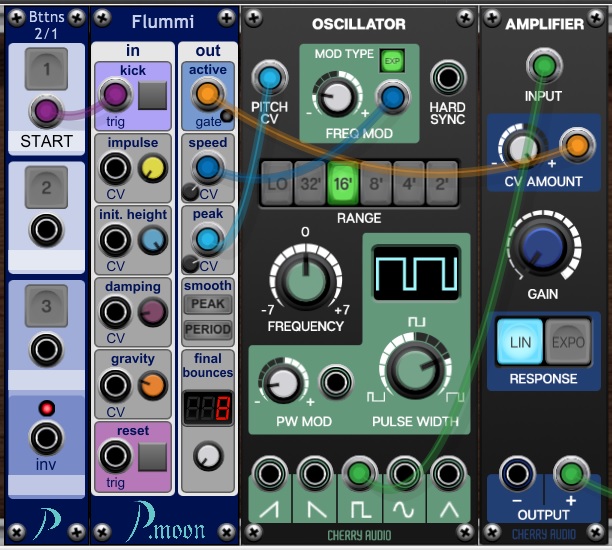Image resolution: width=612 pixels, height=550 pixels.
Task: Click the sine waveform output jack
Action: (402, 474)
